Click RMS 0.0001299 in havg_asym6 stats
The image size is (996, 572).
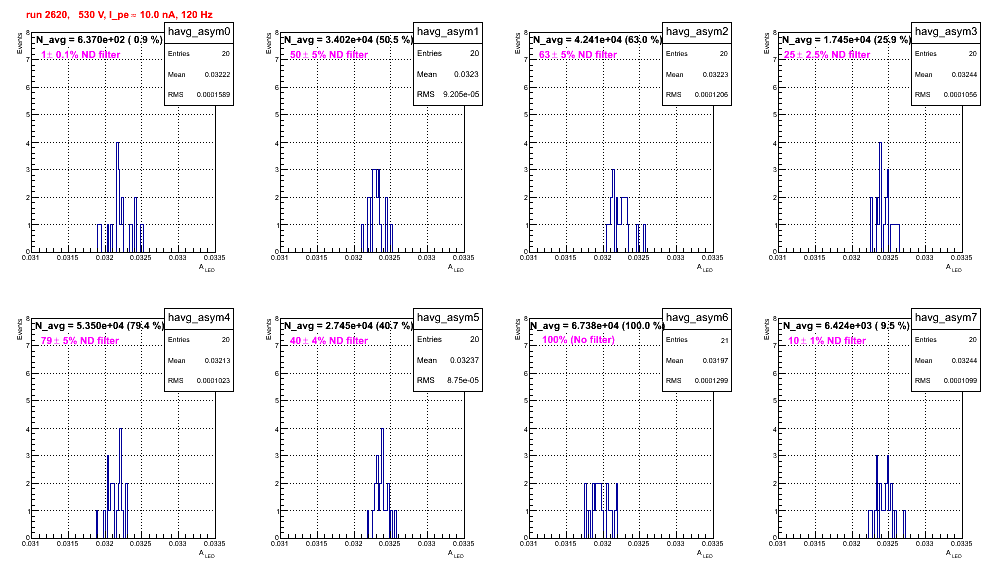697,381
